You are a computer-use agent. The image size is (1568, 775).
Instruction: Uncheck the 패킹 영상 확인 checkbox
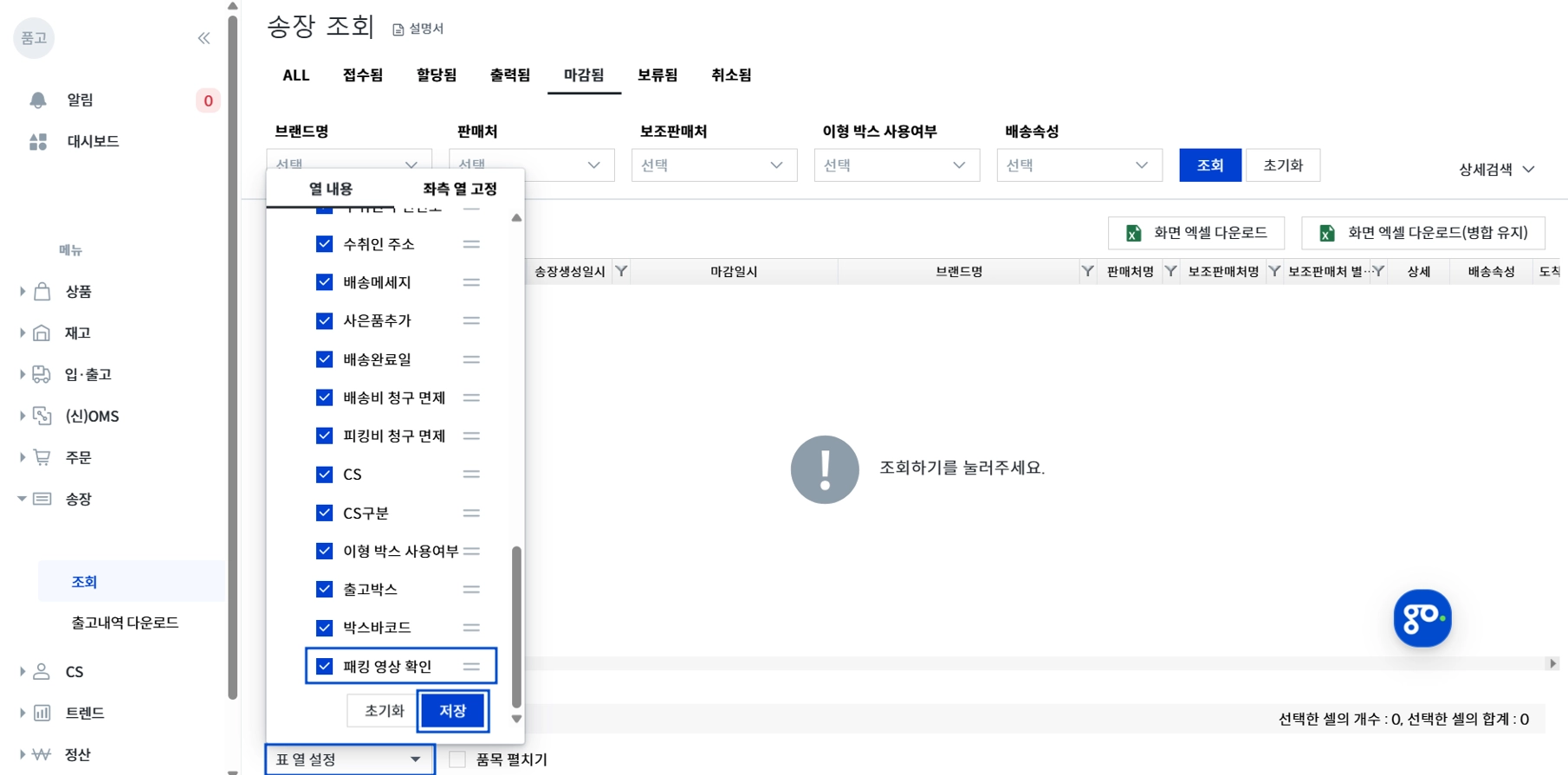point(324,666)
